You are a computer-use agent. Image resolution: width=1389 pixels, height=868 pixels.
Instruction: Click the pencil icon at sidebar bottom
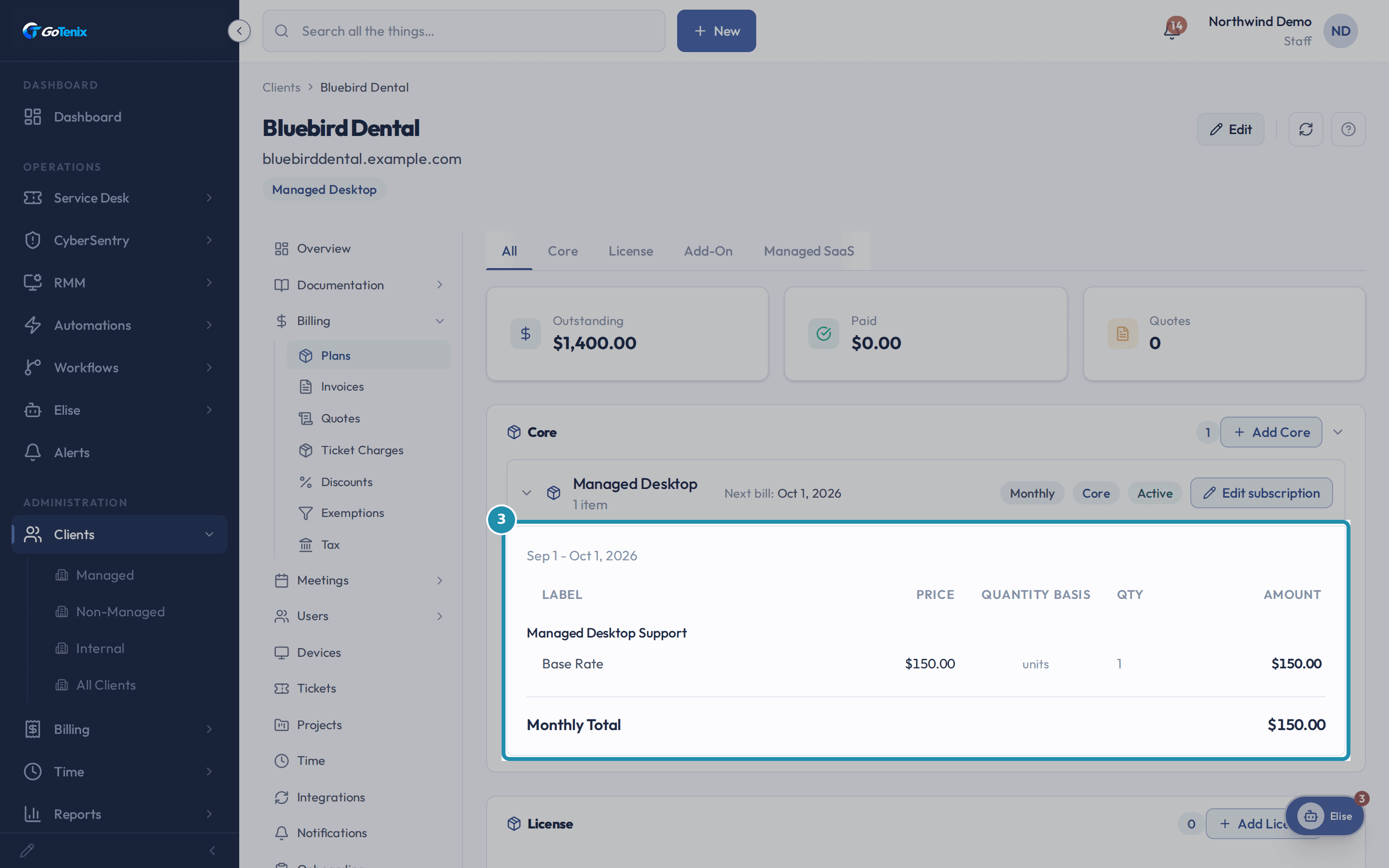point(27,850)
